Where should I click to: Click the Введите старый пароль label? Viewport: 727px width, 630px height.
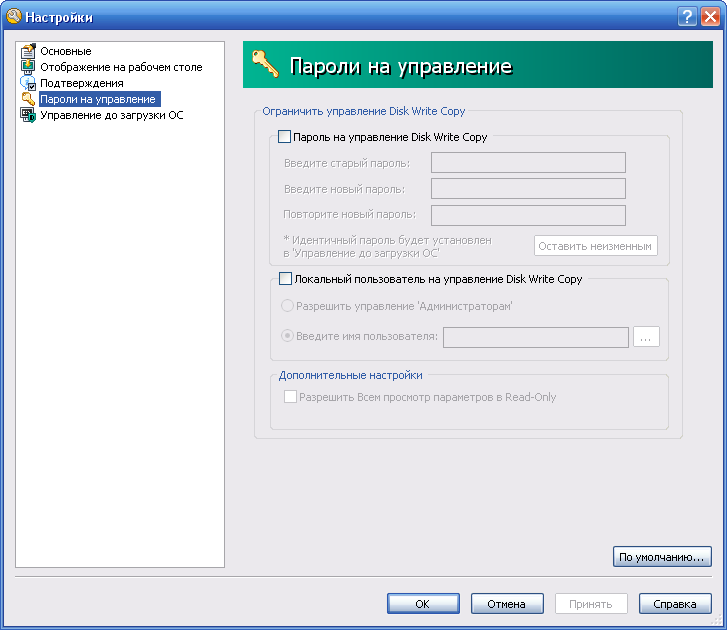(x=347, y=163)
